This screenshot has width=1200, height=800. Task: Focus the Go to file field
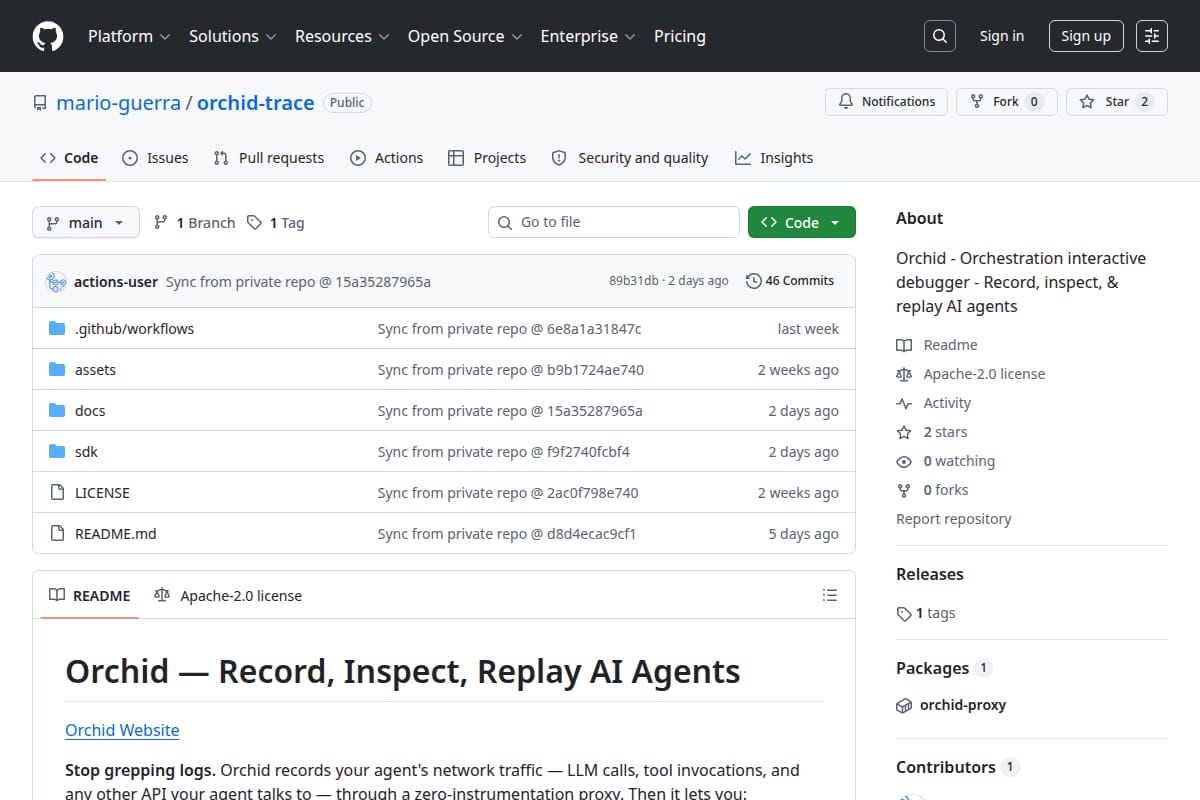coord(614,222)
